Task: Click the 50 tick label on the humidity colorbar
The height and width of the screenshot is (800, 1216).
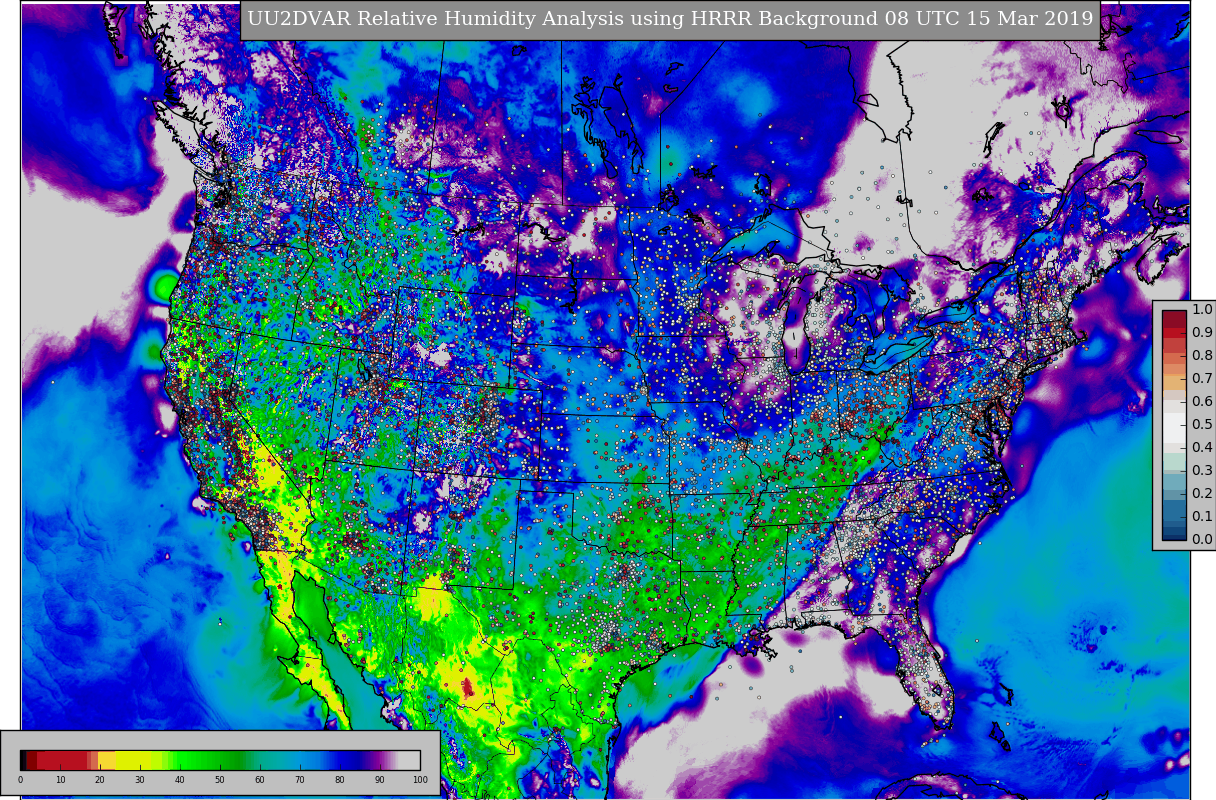Action: point(220,779)
